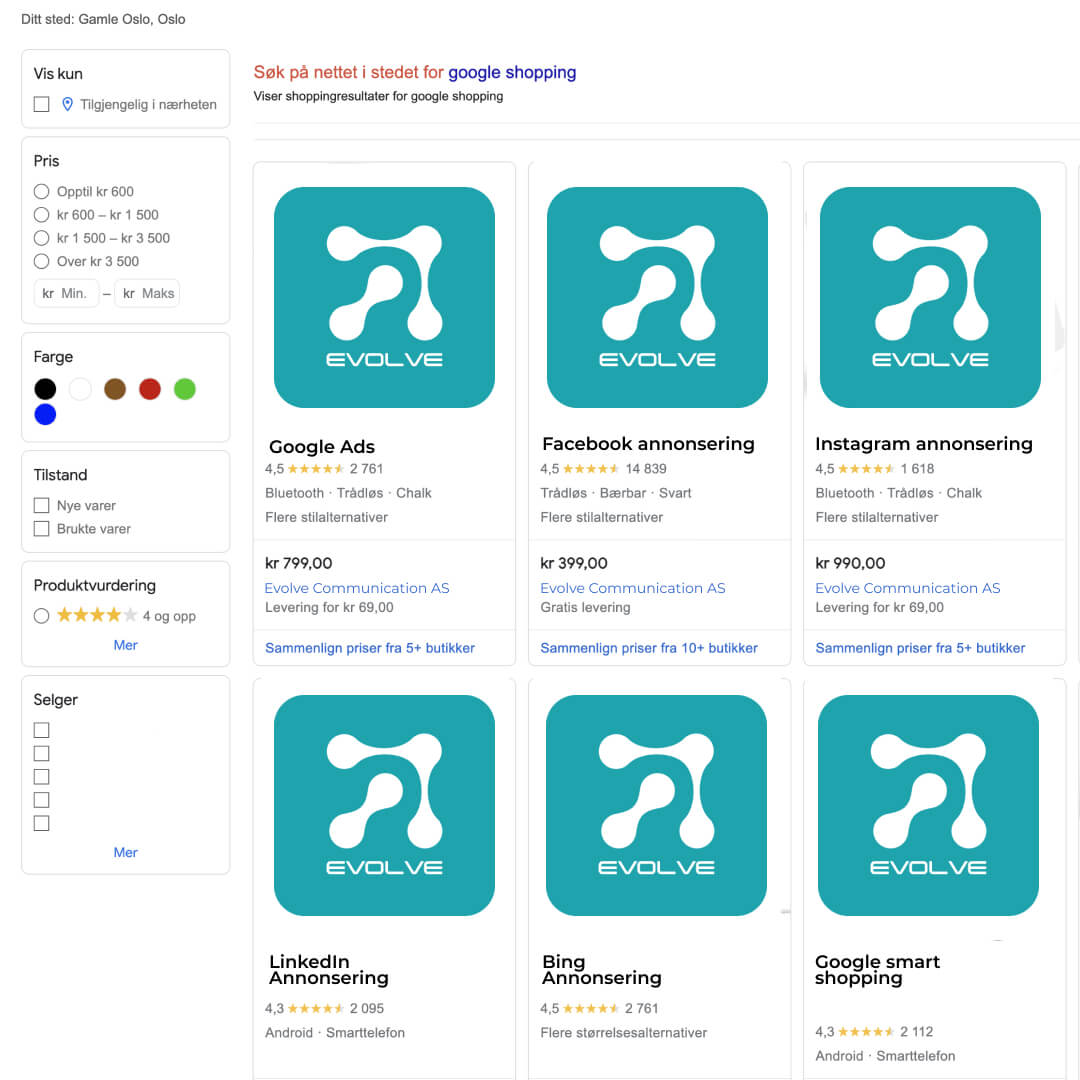Expand Mer under Selger
This screenshot has width=1080, height=1080.
(125, 853)
